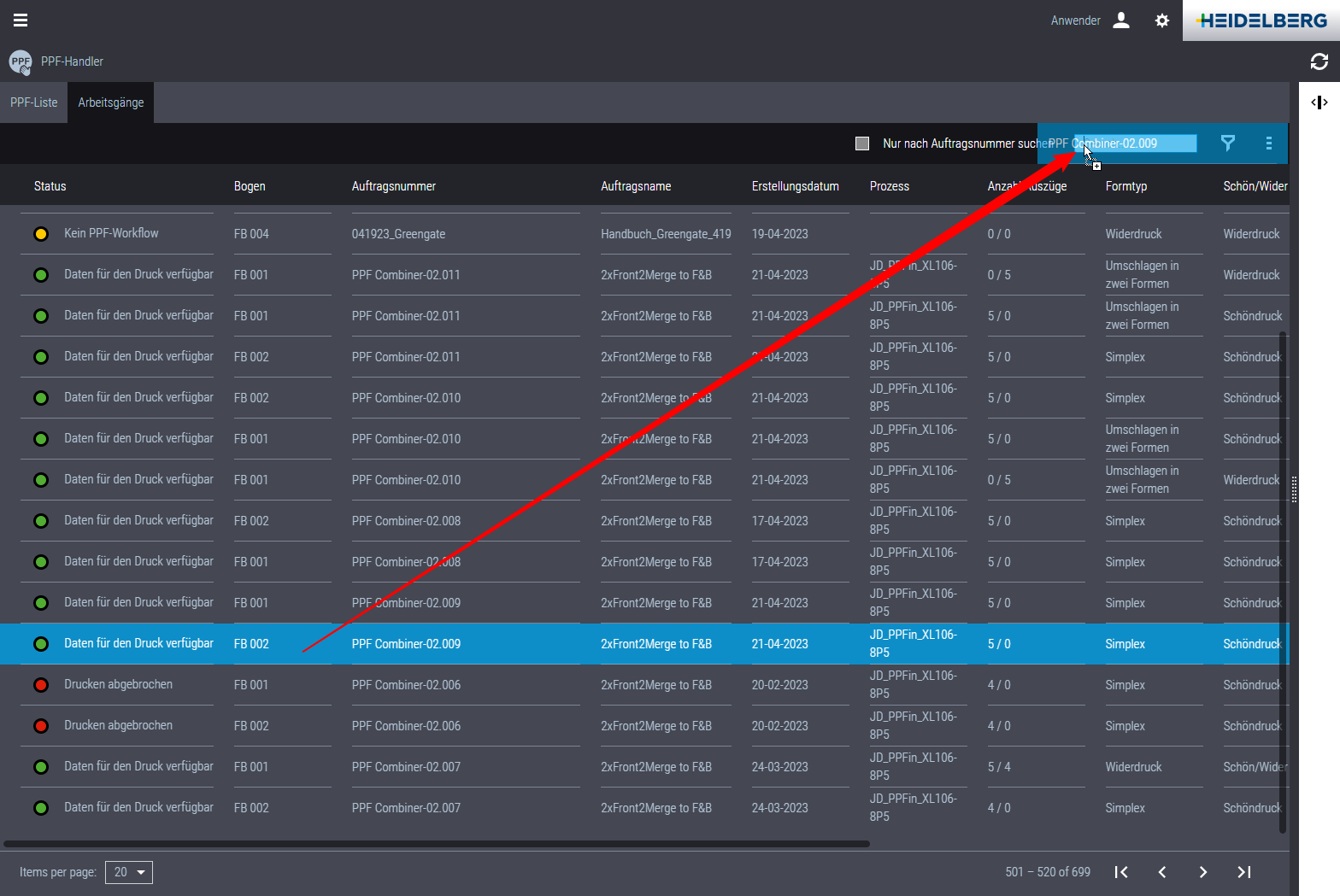The image size is (1340, 896).
Task: Click the Anwender user profile icon
Action: 1121,20
